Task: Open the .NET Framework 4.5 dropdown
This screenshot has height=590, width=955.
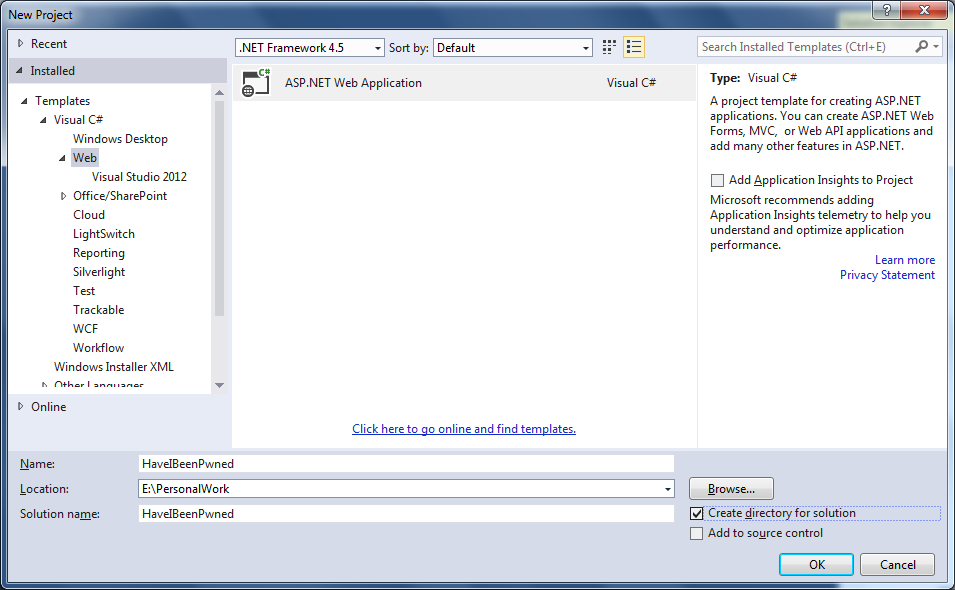Action: coord(310,47)
